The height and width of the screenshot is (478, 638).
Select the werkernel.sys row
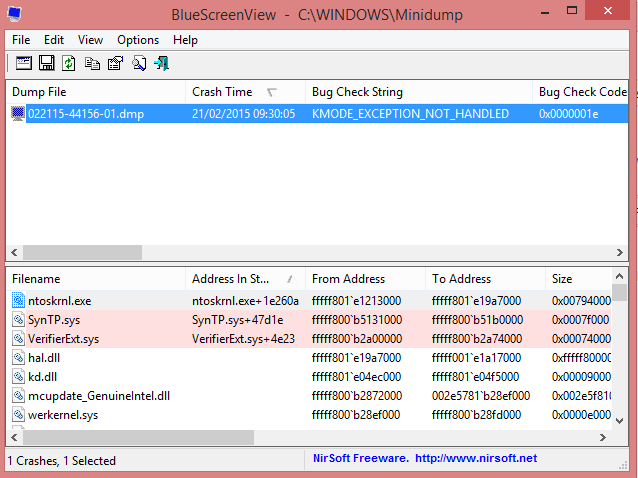coord(309,415)
